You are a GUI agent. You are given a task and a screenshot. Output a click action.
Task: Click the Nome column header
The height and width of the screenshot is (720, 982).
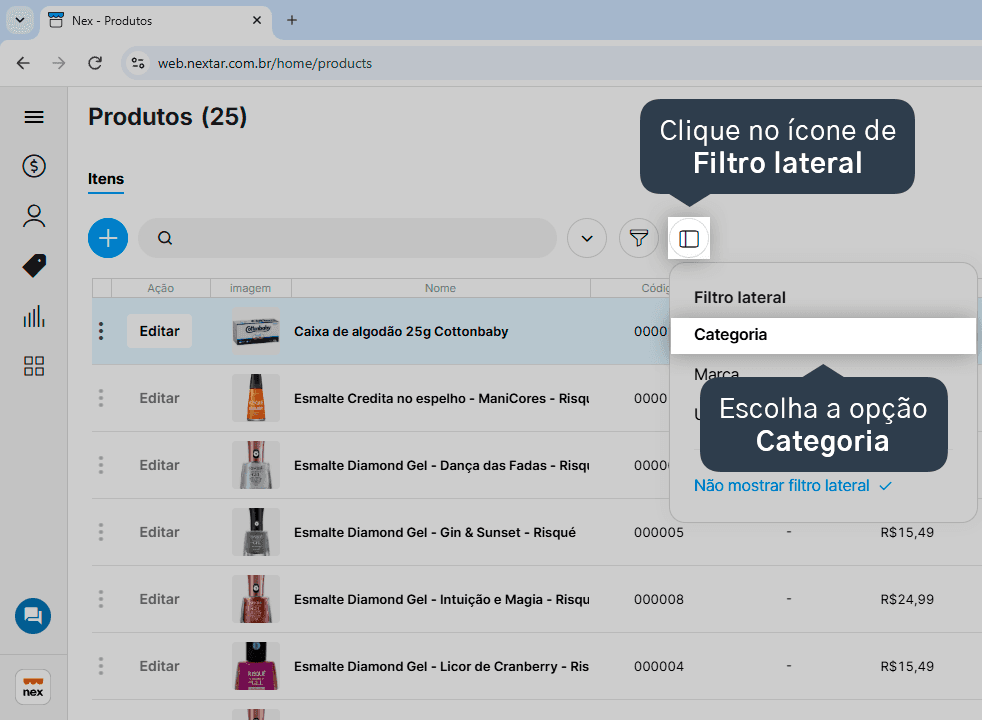440,288
